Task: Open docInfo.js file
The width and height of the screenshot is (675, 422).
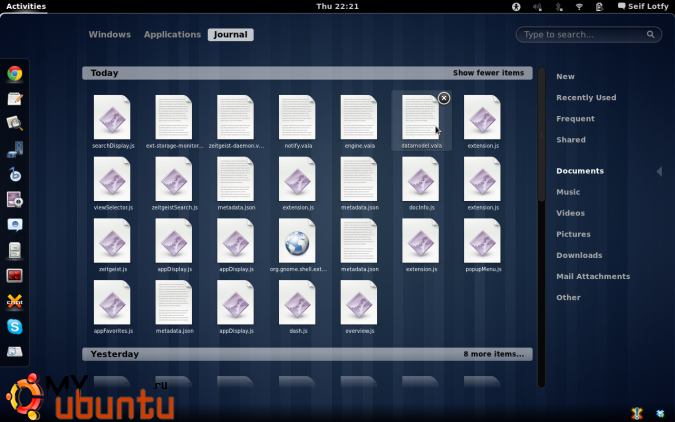Action: (421, 183)
